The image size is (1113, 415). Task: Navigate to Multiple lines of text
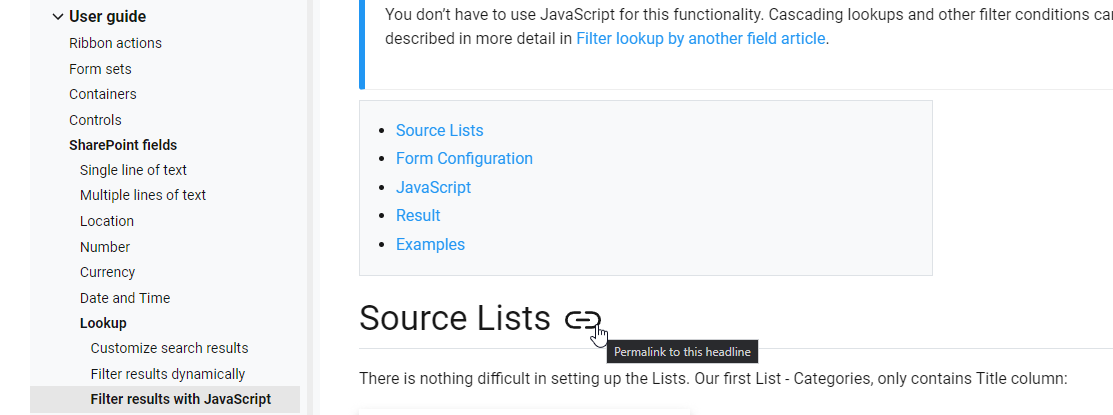143,195
